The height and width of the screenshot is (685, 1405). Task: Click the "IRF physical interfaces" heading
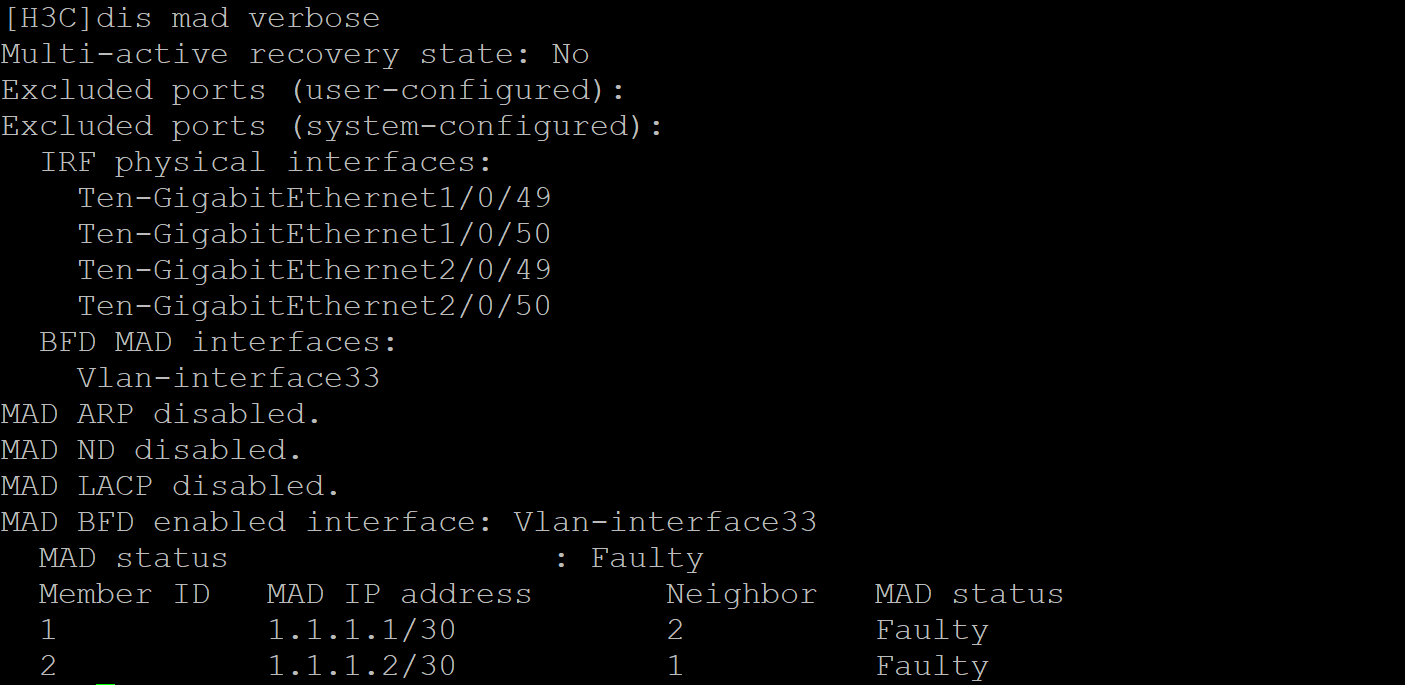tap(266, 162)
